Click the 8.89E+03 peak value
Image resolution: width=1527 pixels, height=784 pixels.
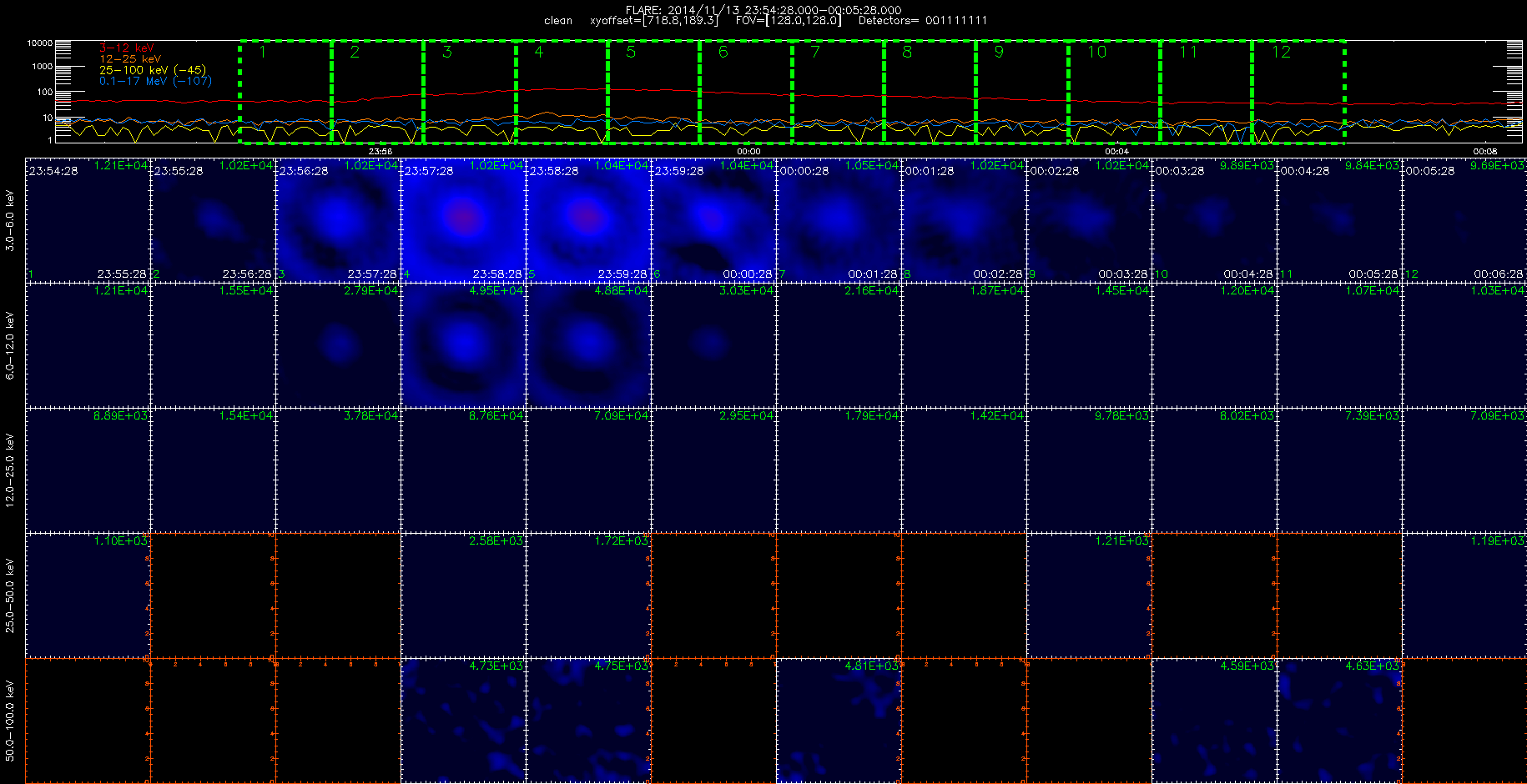[x=121, y=415]
